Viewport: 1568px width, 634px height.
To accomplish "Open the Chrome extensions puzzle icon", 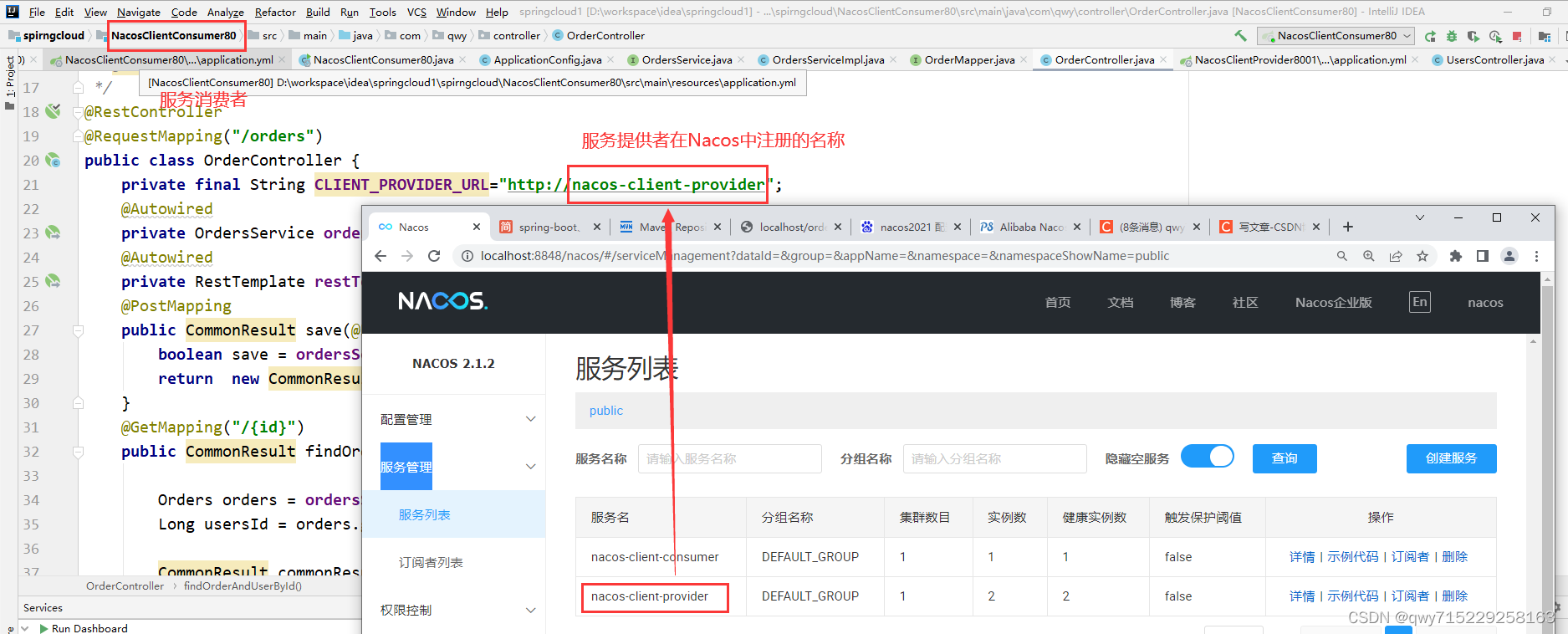I will tap(1456, 256).
